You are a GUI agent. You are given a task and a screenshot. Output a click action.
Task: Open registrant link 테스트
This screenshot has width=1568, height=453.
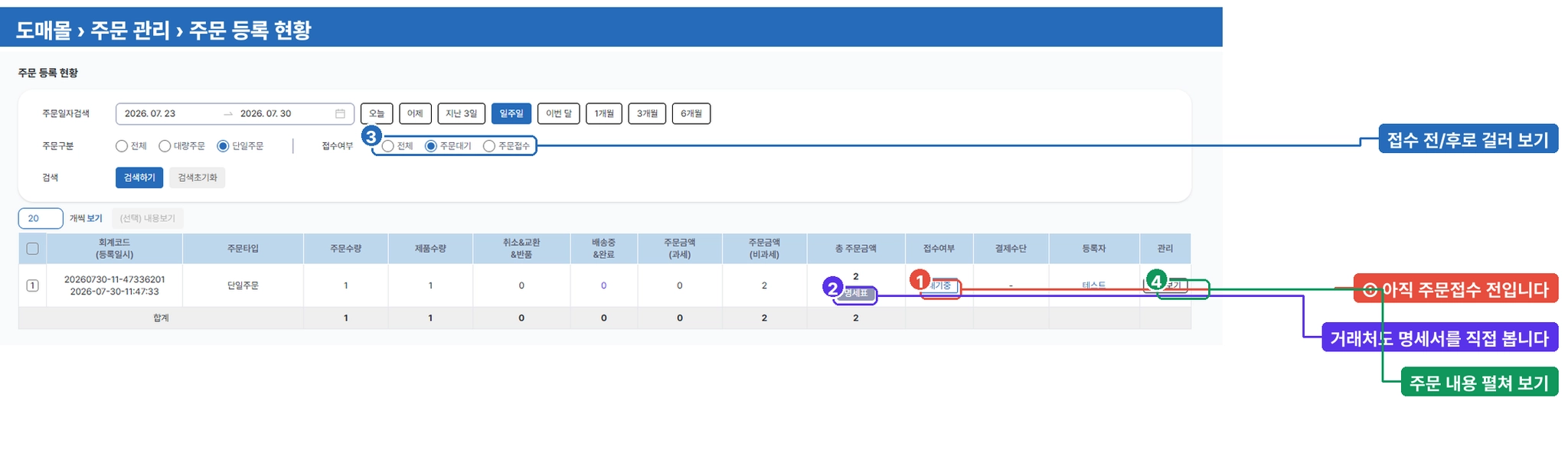(x=1093, y=285)
